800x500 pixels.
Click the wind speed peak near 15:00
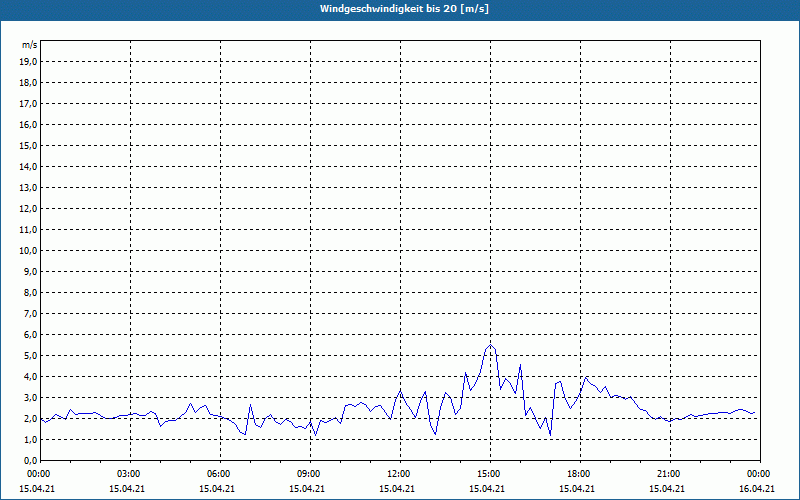click(x=491, y=345)
